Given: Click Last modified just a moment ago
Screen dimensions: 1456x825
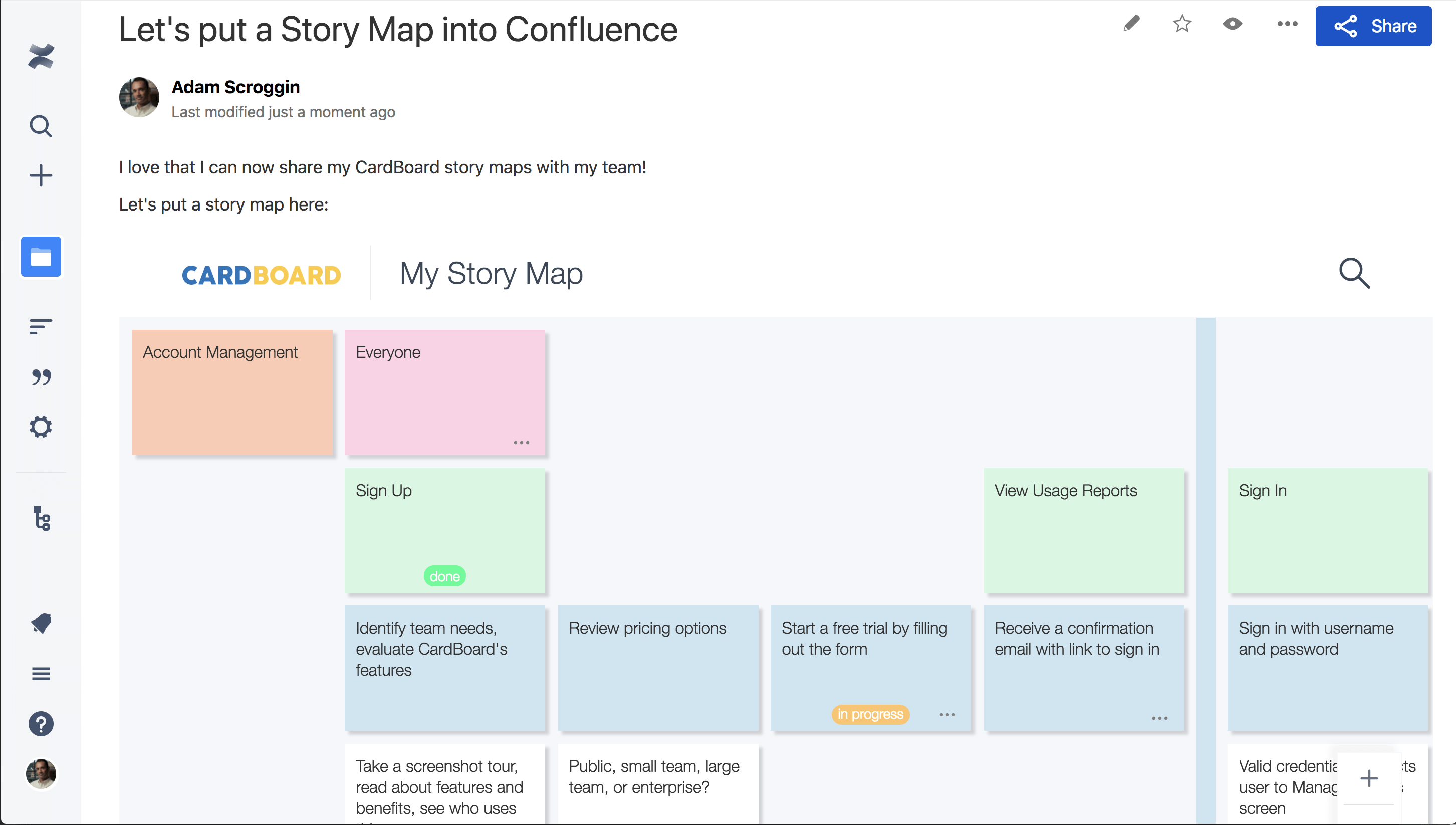Looking at the screenshot, I should point(283,112).
